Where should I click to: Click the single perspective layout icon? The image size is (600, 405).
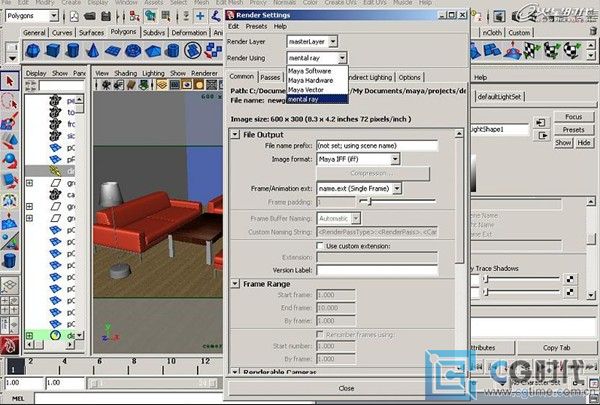(10, 285)
